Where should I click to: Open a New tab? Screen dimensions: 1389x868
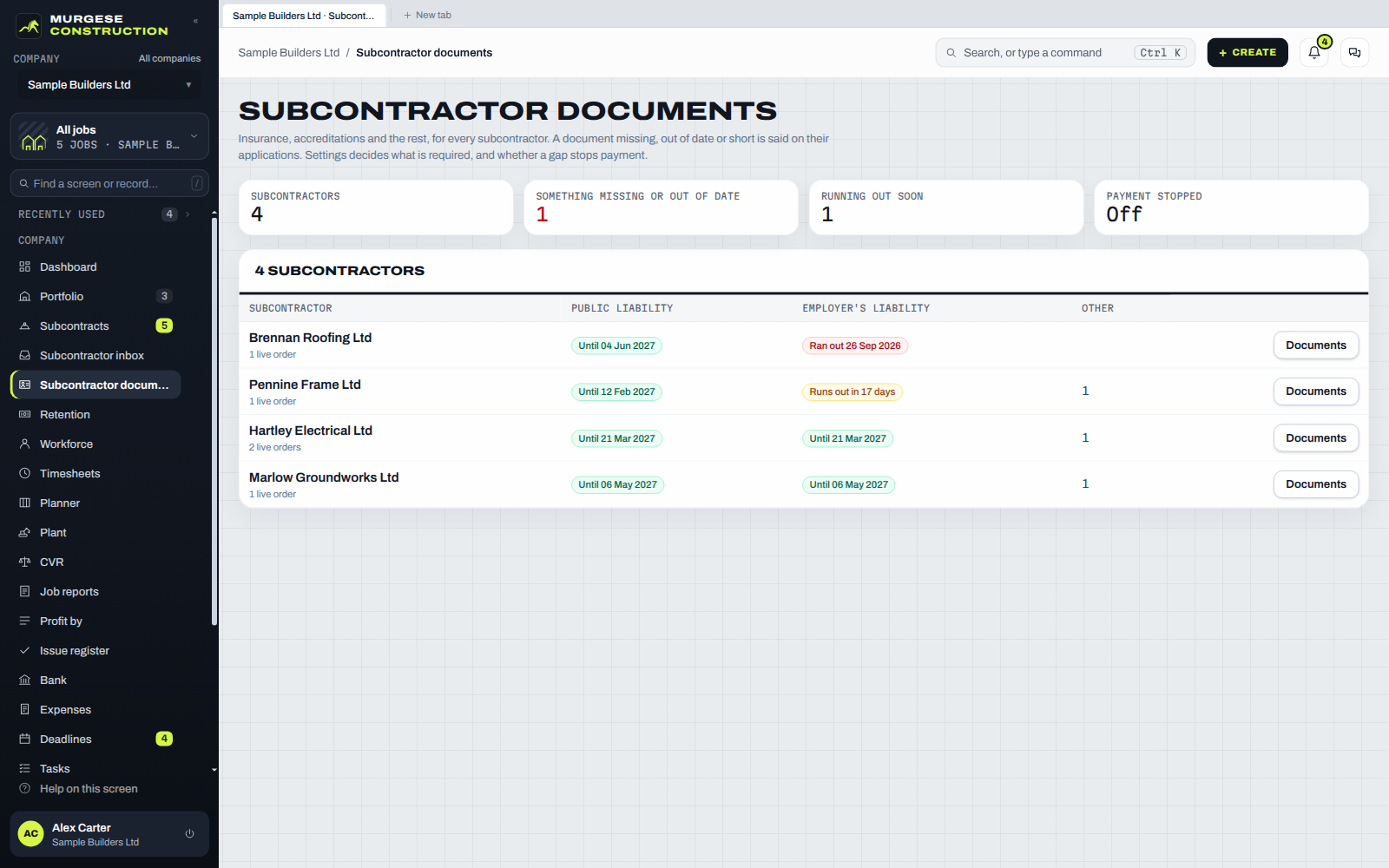[427, 15]
